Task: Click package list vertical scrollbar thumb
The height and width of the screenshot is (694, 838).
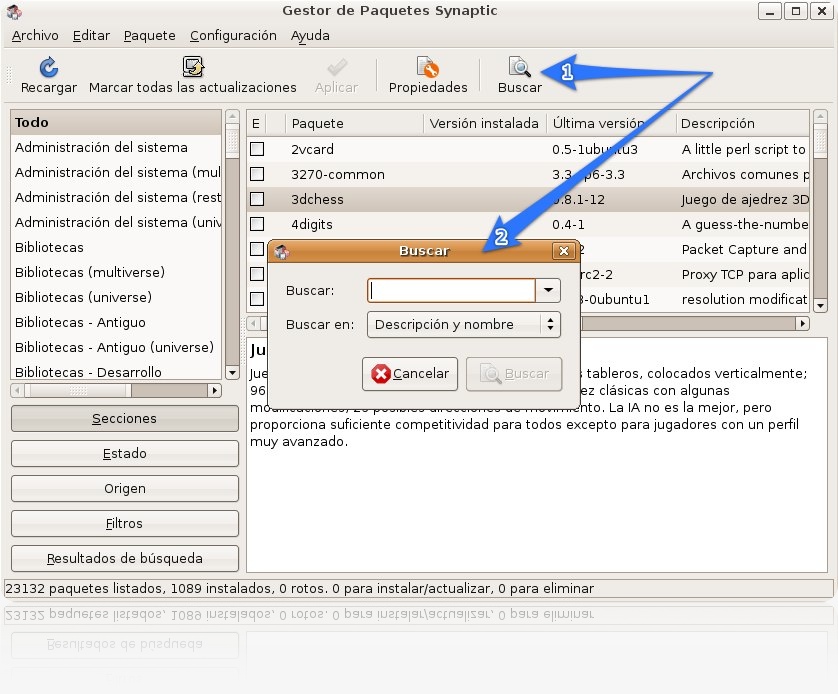Action: point(820,141)
